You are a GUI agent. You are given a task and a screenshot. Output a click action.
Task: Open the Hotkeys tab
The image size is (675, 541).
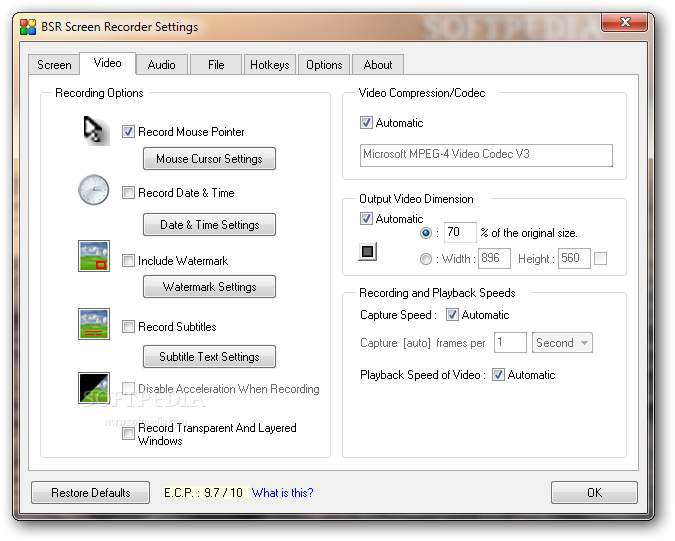270,65
